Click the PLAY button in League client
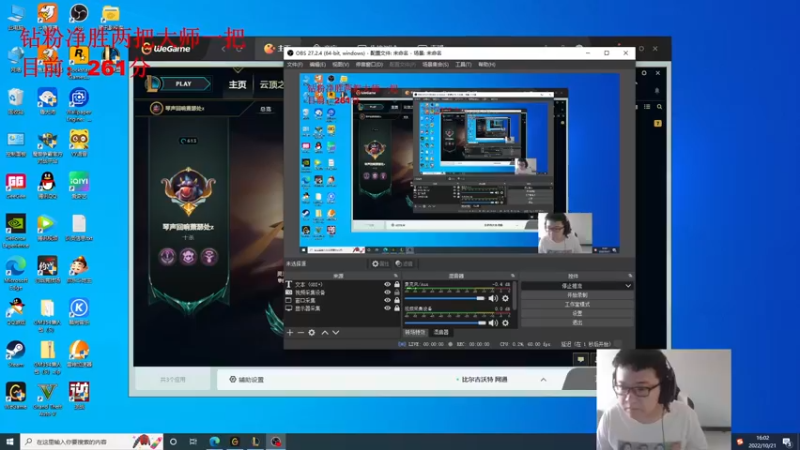The width and height of the screenshot is (800, 450). [x=184, y=84]
